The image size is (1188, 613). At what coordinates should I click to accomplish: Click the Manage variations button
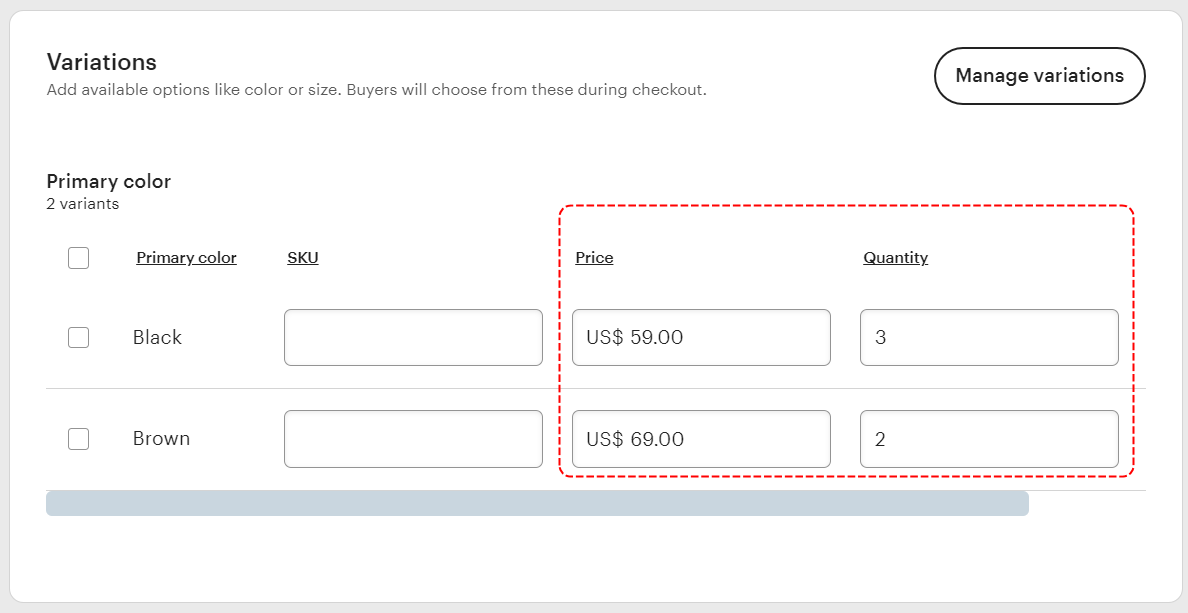pos(1039,75)
